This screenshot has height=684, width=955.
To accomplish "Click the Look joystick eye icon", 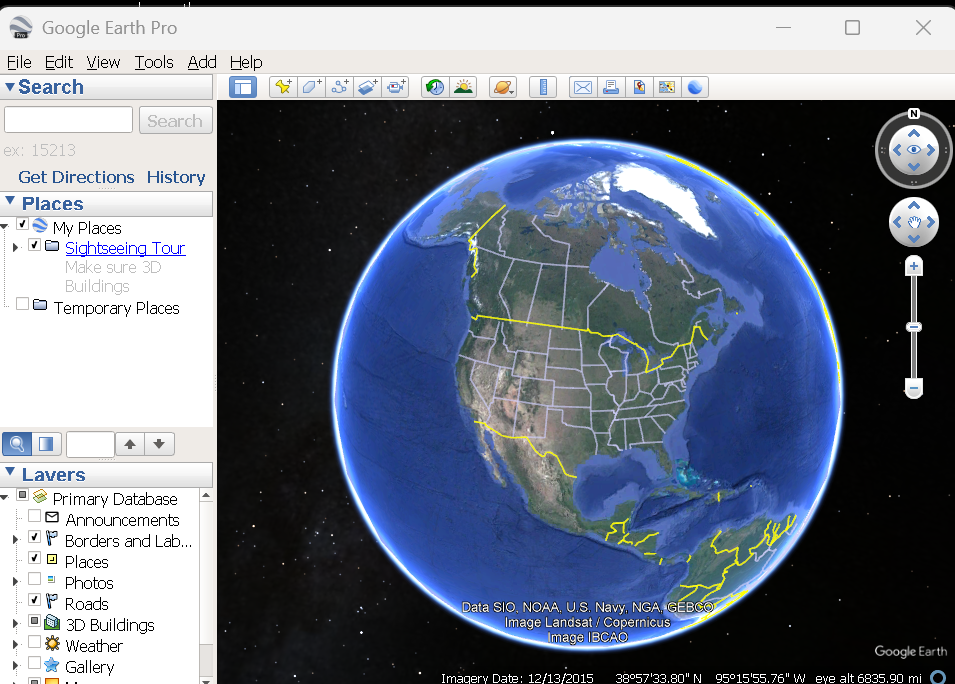I will tap(914, 150).
